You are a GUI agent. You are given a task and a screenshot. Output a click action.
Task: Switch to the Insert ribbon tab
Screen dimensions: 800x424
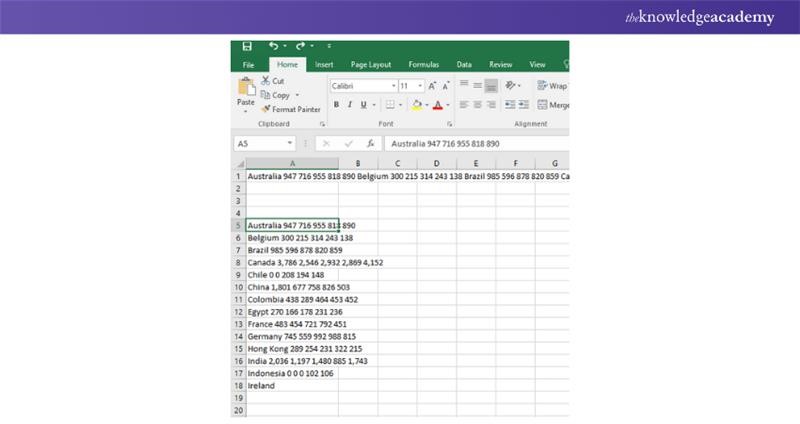[x=324, y=64]
